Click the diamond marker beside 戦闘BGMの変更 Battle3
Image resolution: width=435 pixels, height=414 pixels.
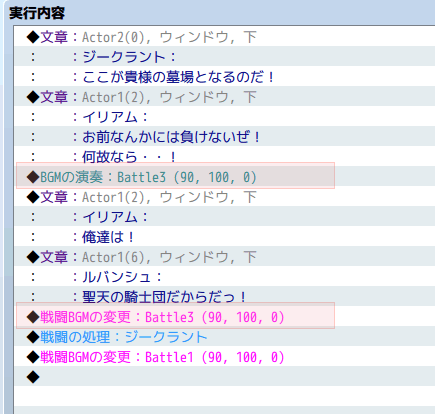[33, 317]
